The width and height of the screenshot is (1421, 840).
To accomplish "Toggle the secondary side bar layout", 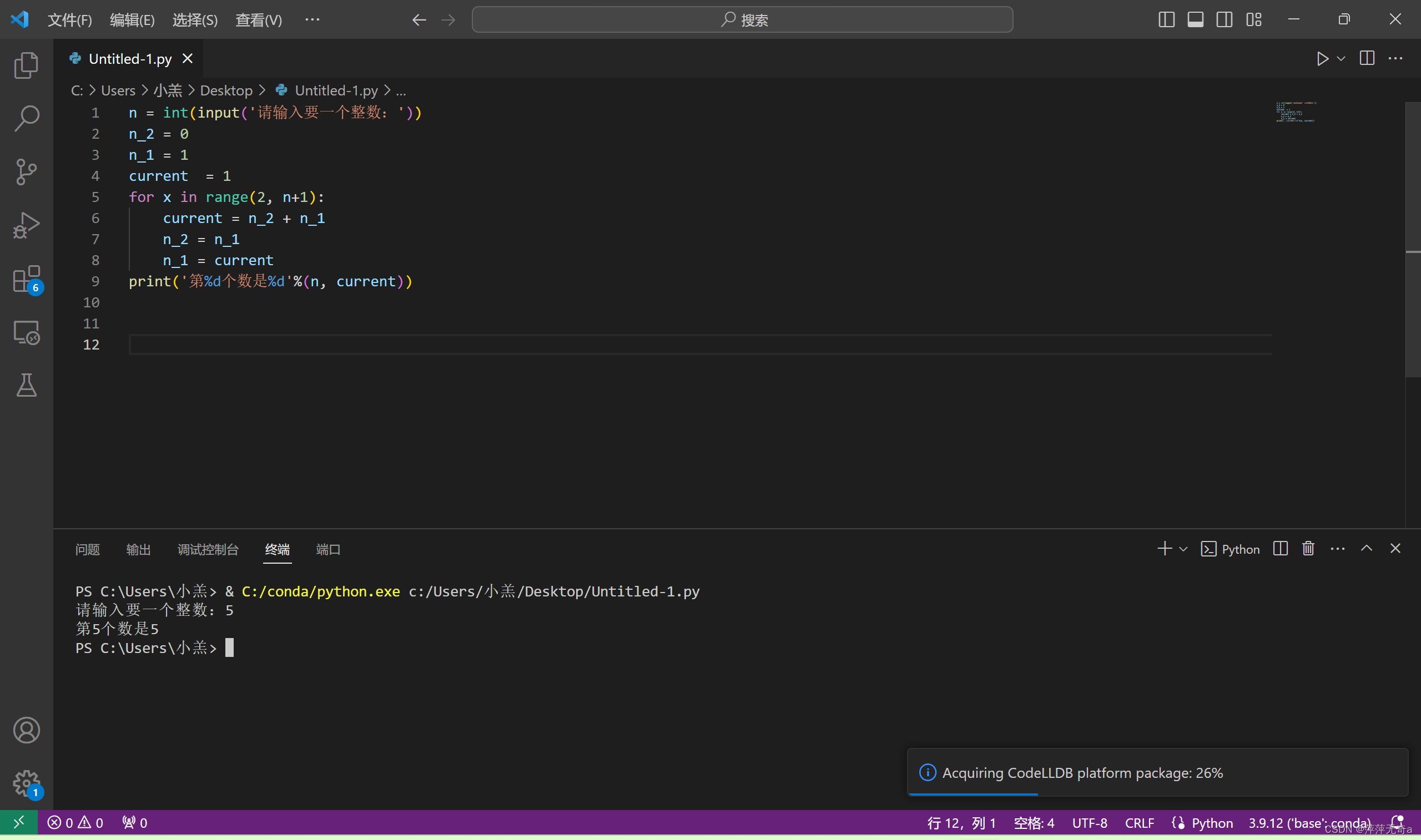I will 1225,20.
